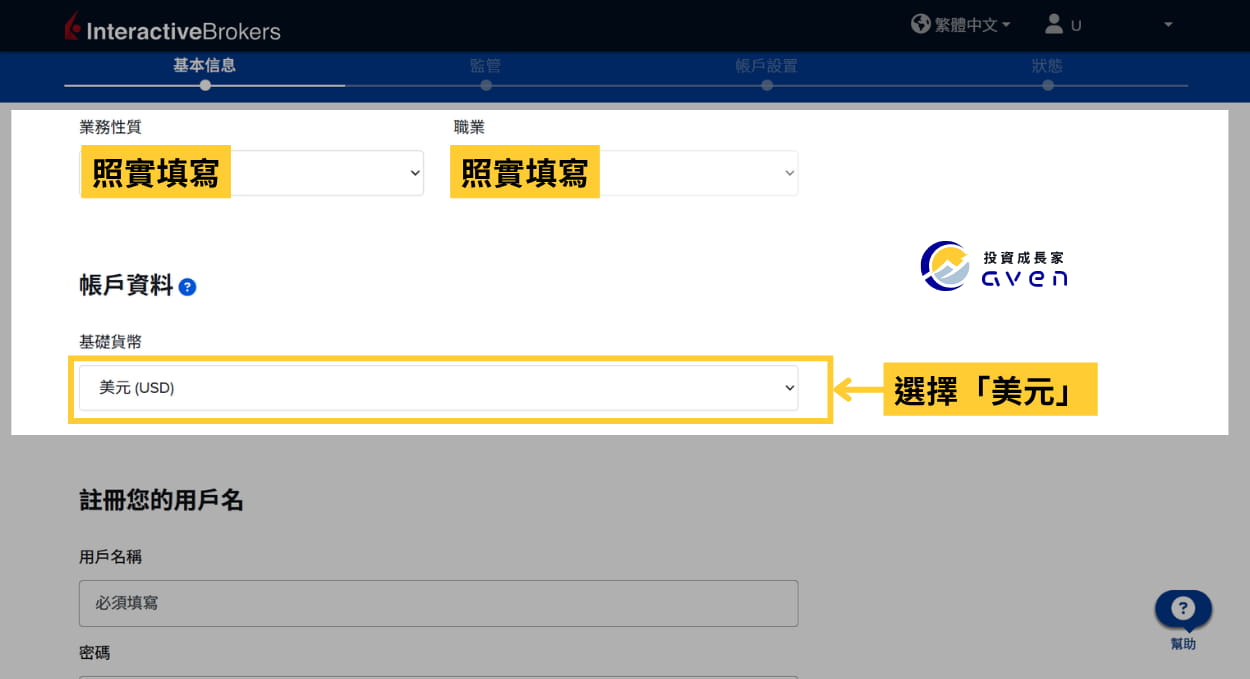Go to the 狀態 step
1250x679 pixels.
point(1047,66)
